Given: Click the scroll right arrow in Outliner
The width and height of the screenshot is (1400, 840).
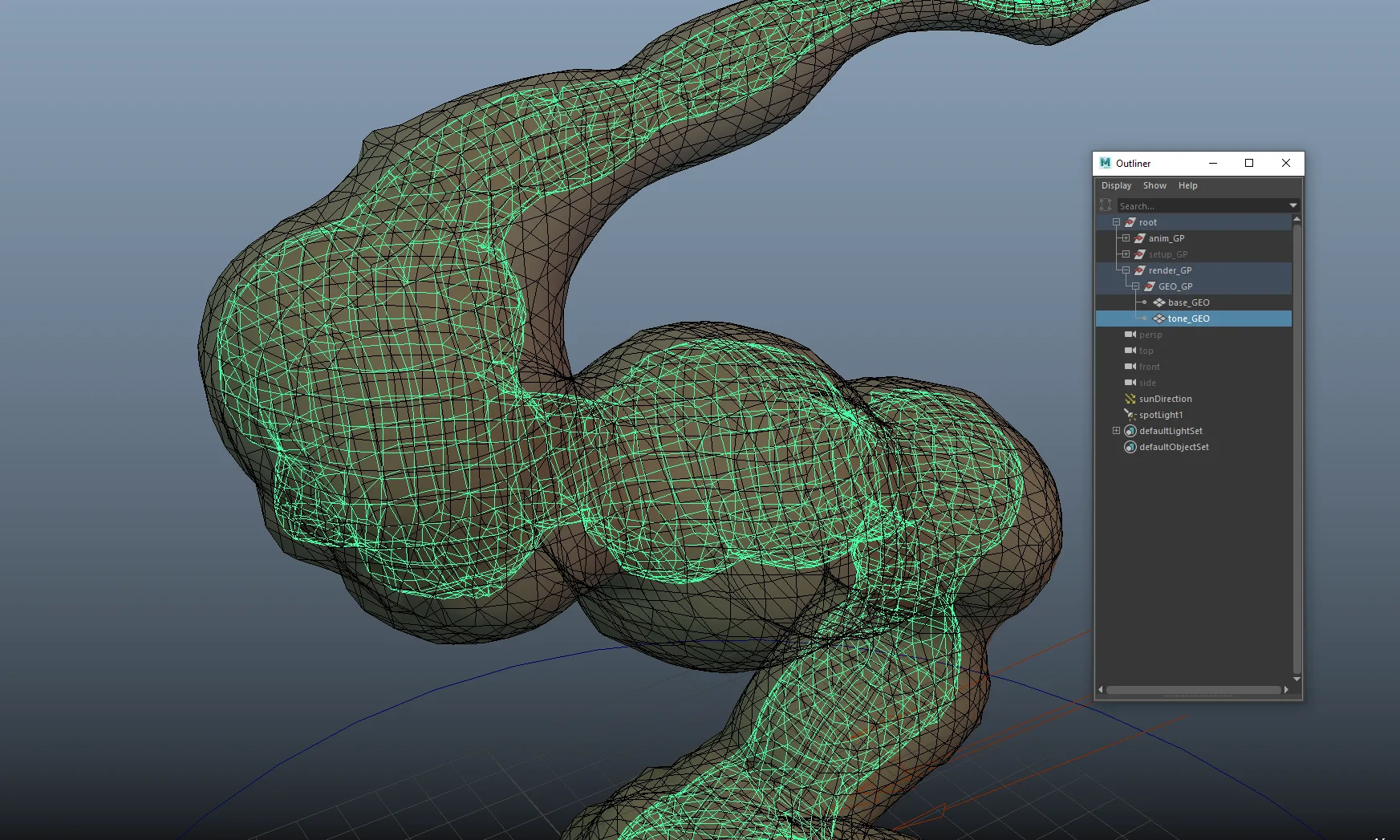Looking at the screenshot, I should pos(1287,690).
